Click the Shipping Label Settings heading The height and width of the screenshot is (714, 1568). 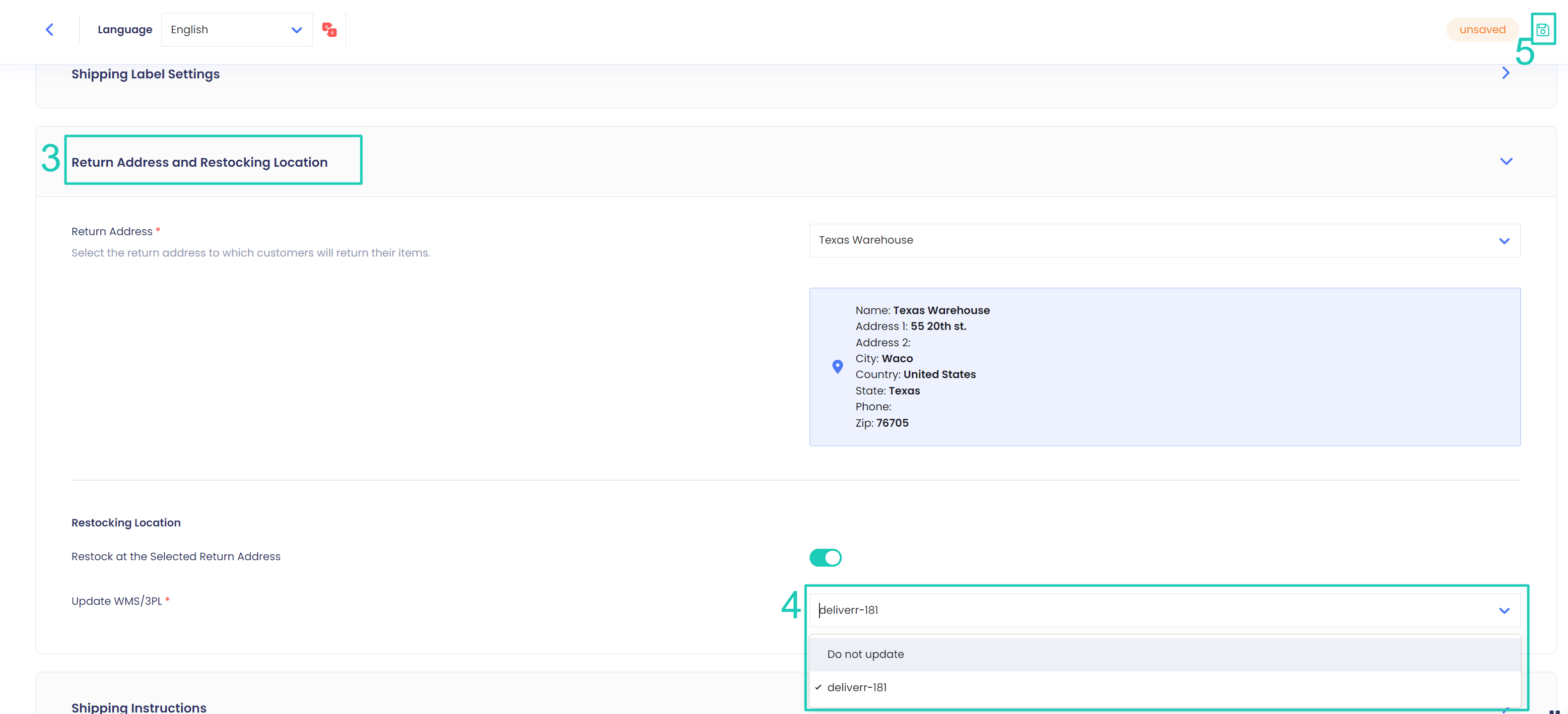pyautogui.click(x=145, y=73)
